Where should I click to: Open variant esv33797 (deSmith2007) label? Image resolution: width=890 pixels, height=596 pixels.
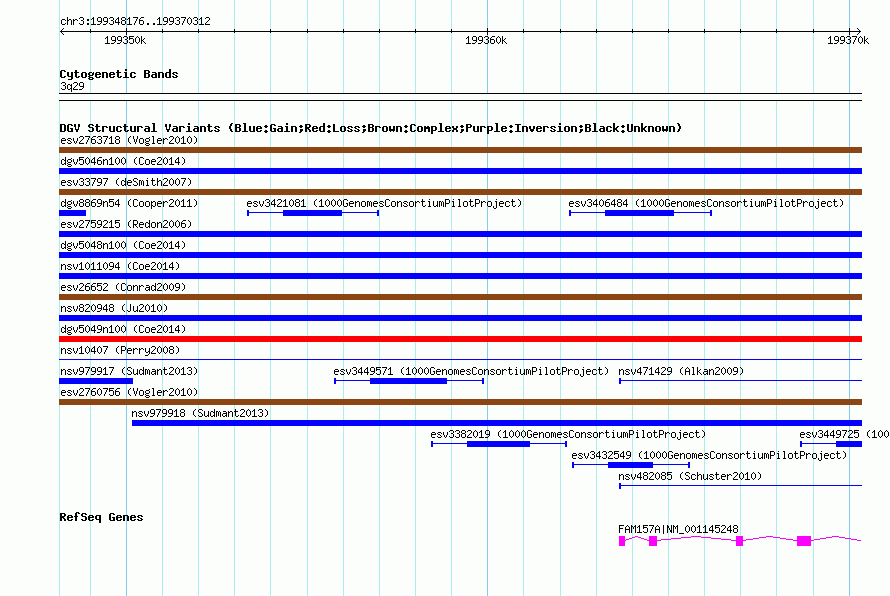(x=126, y=182)
